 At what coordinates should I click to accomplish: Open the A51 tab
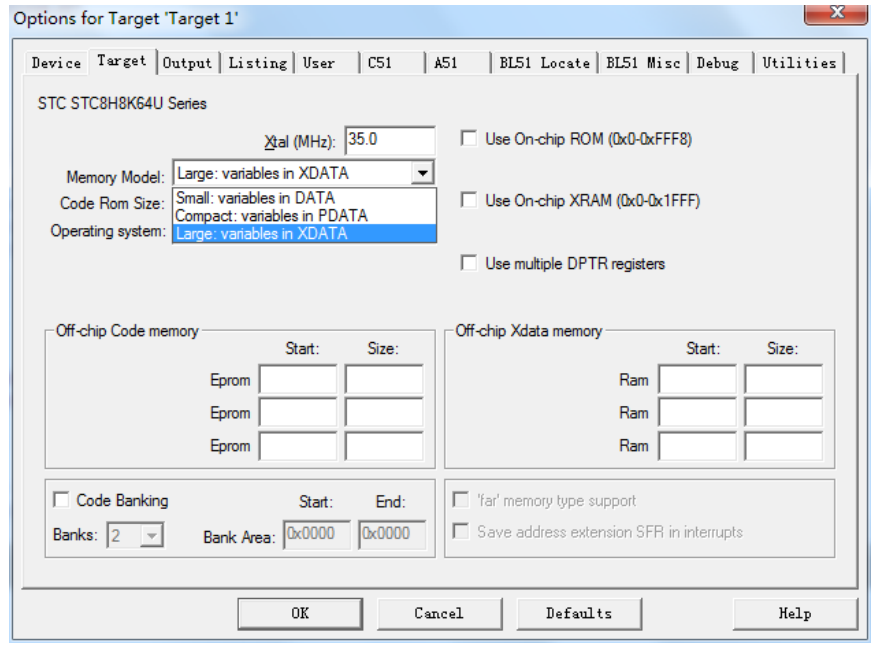click(x=458, y=63)
